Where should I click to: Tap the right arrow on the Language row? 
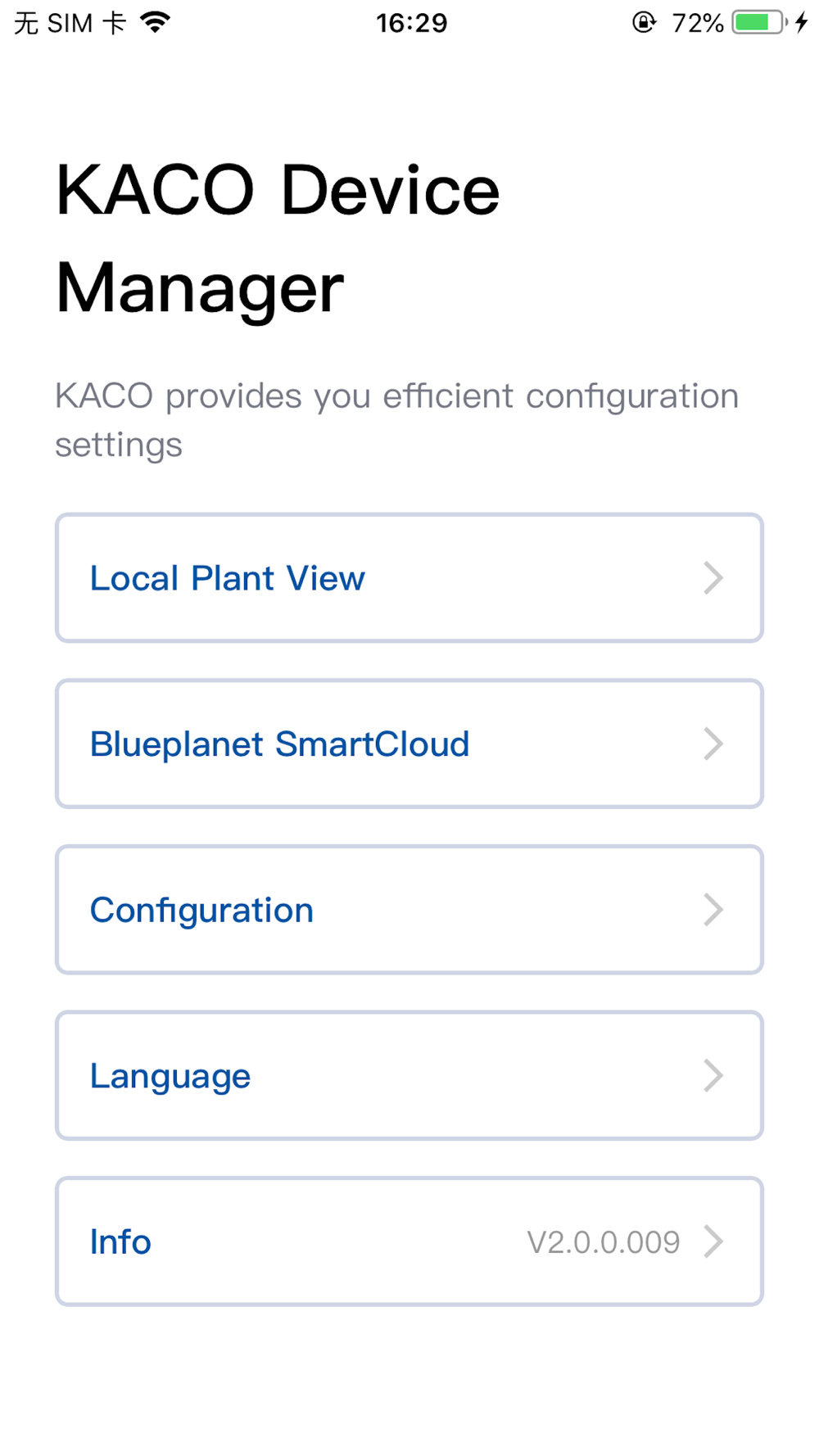713,1076
